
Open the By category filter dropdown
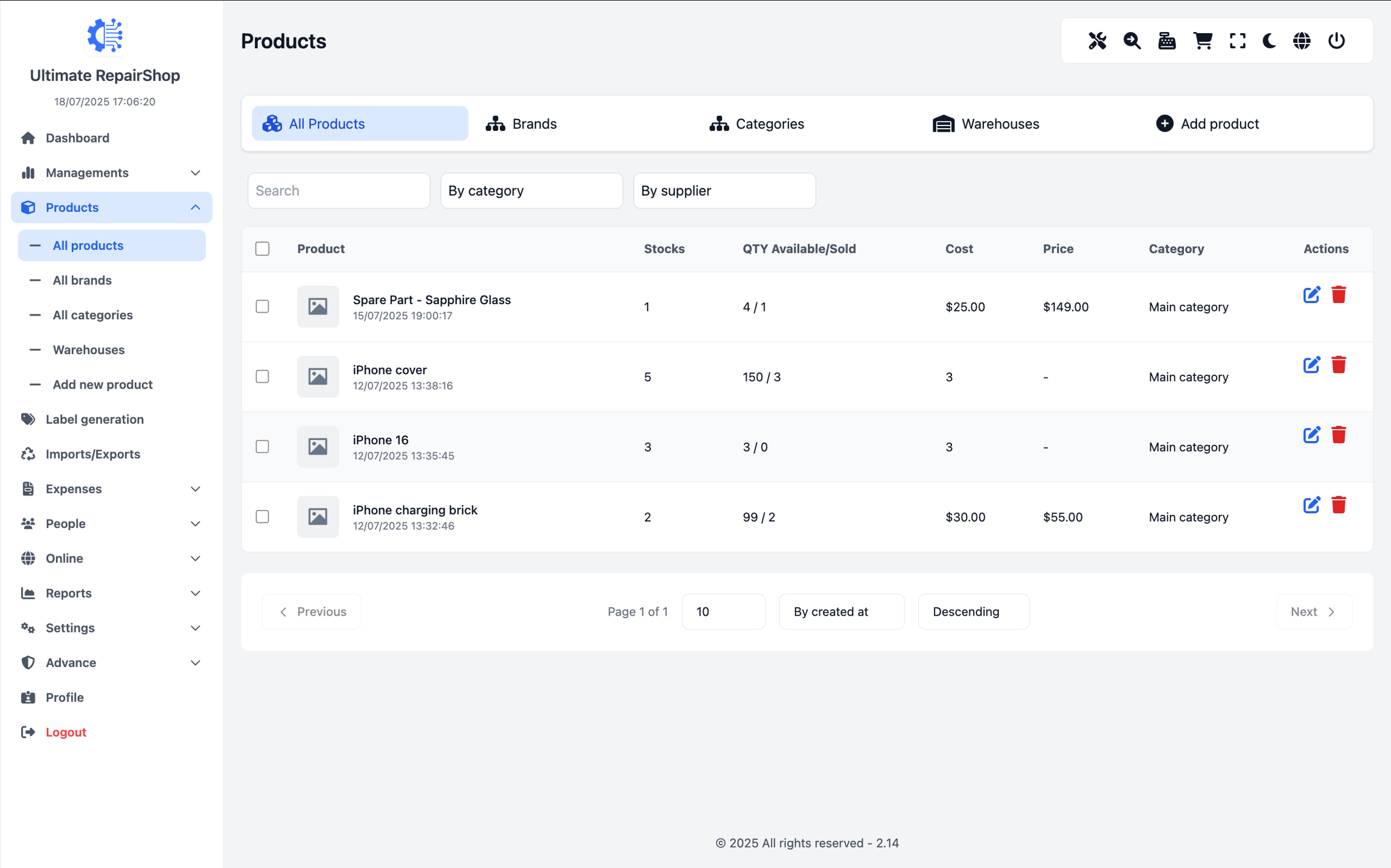(x=531, y=191)
